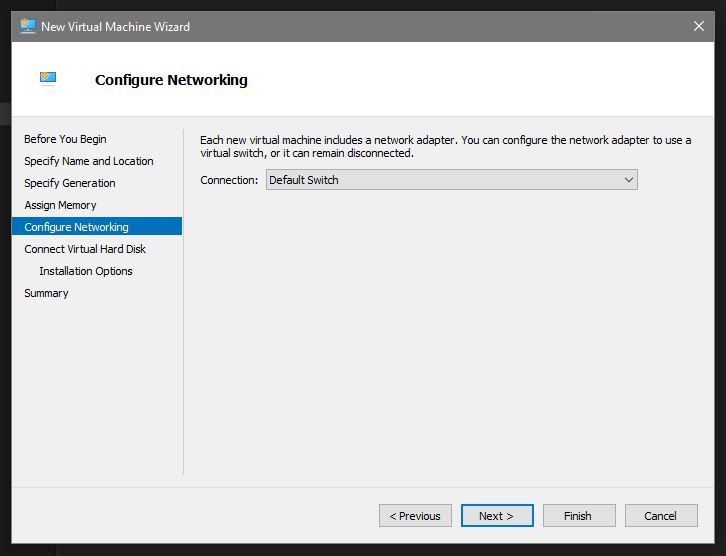Viewport: 726px width, 556px height.
Task: Close the New Virtual Machine Wizard window
Action: [699, 26]
